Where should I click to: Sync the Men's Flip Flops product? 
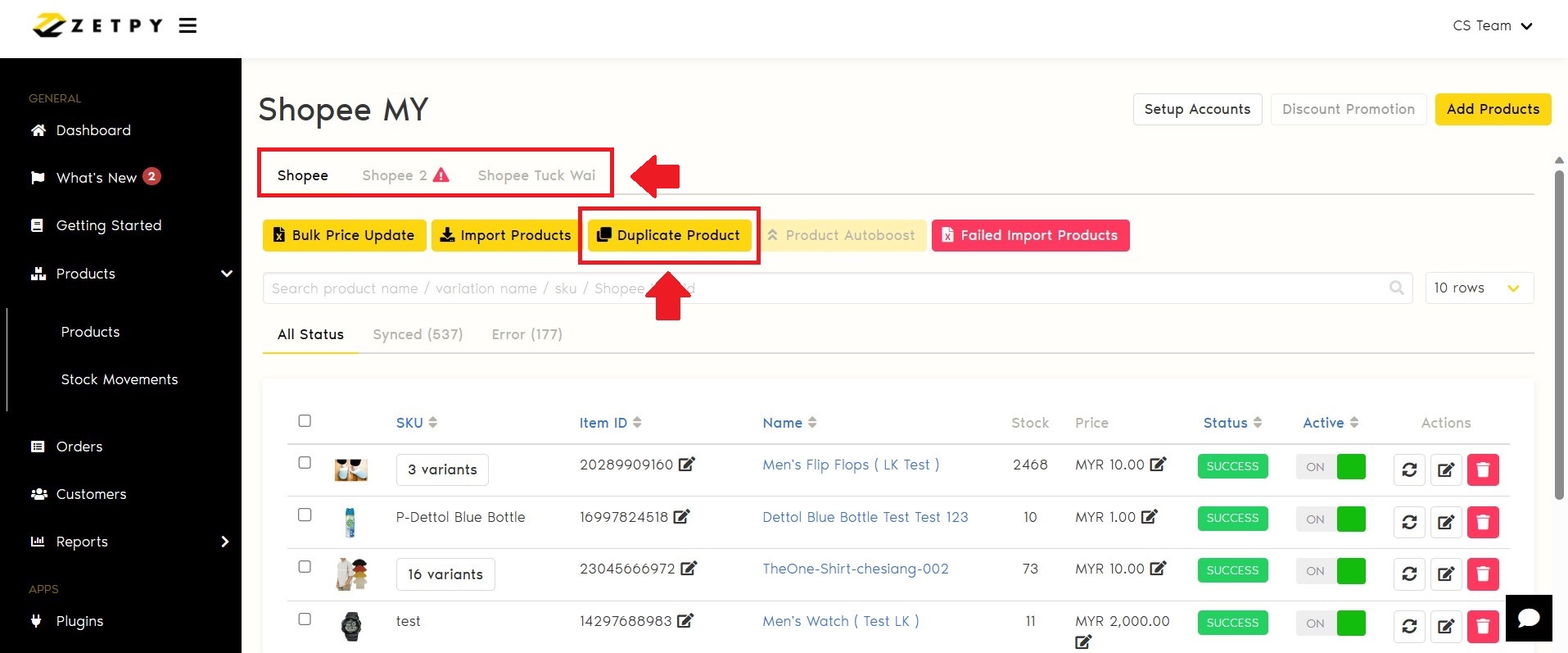point(1409,469)
